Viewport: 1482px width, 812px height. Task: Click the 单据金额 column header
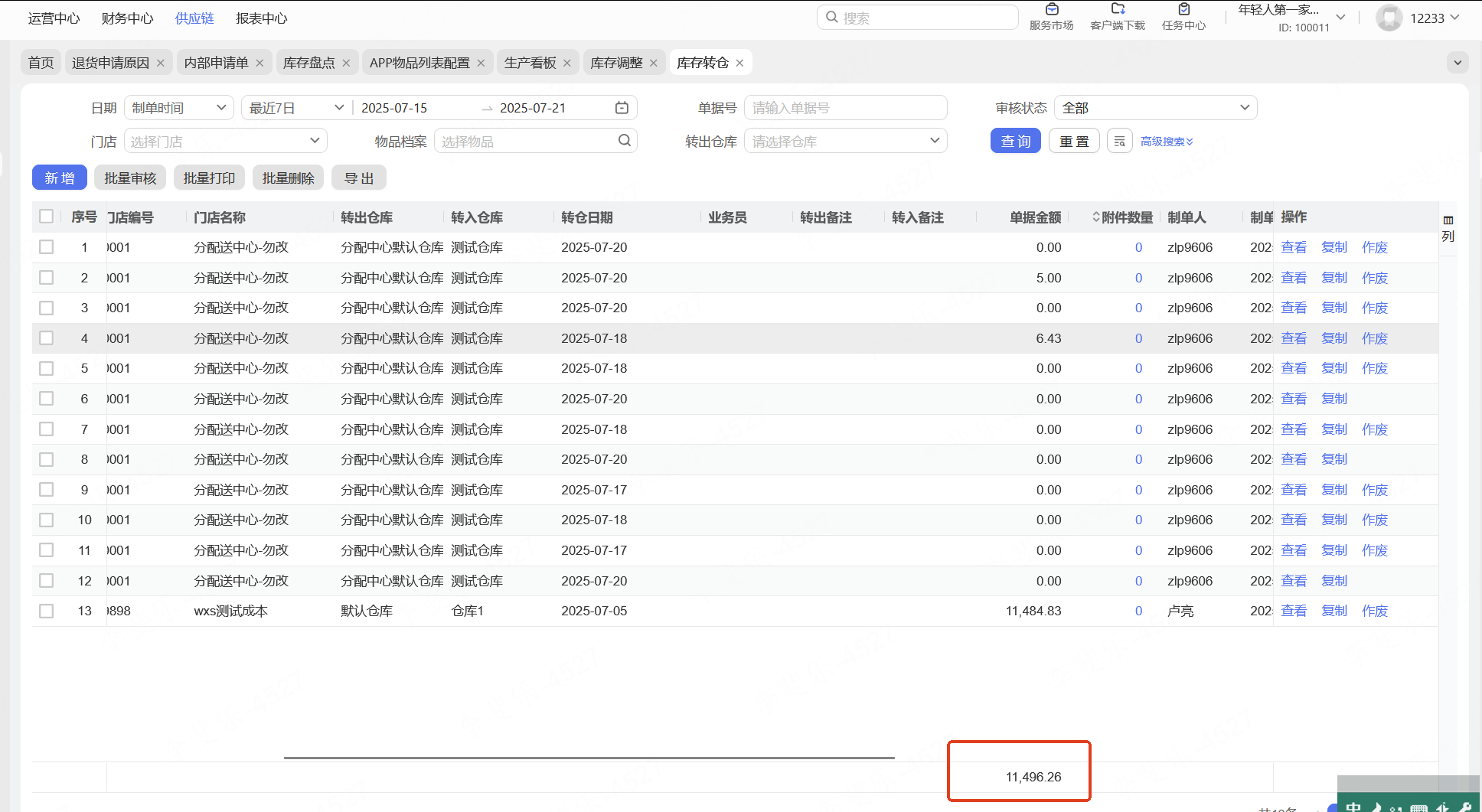pos(1035,217)
